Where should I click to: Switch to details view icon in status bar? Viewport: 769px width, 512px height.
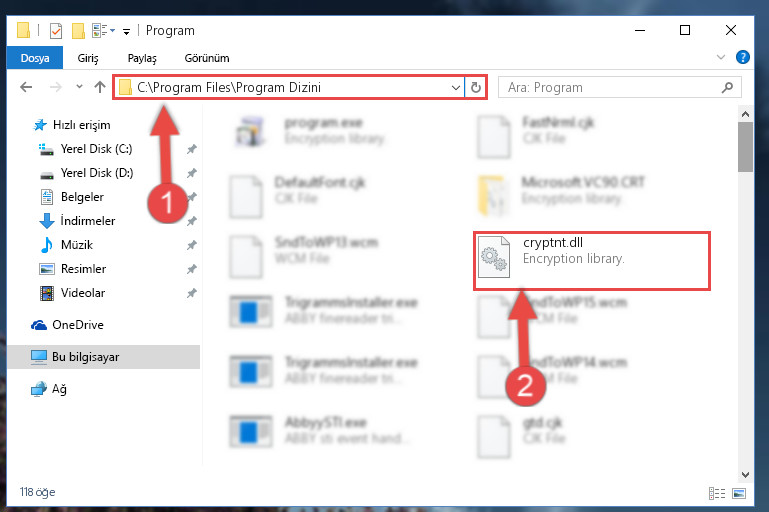(x=717, y=493)
